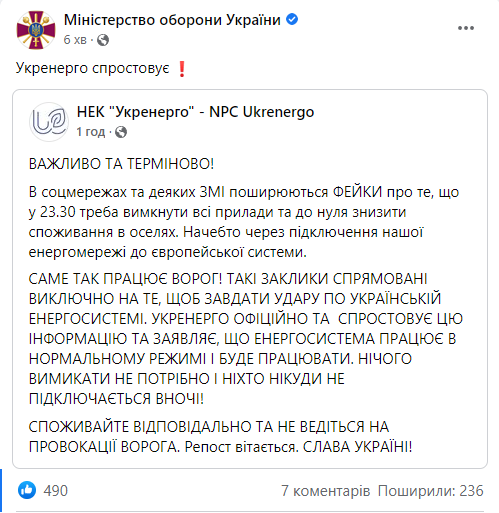Click the СЛАВА УКРАЇНІ! closing line
The image size is (499, 513).
tap(357, 447)
